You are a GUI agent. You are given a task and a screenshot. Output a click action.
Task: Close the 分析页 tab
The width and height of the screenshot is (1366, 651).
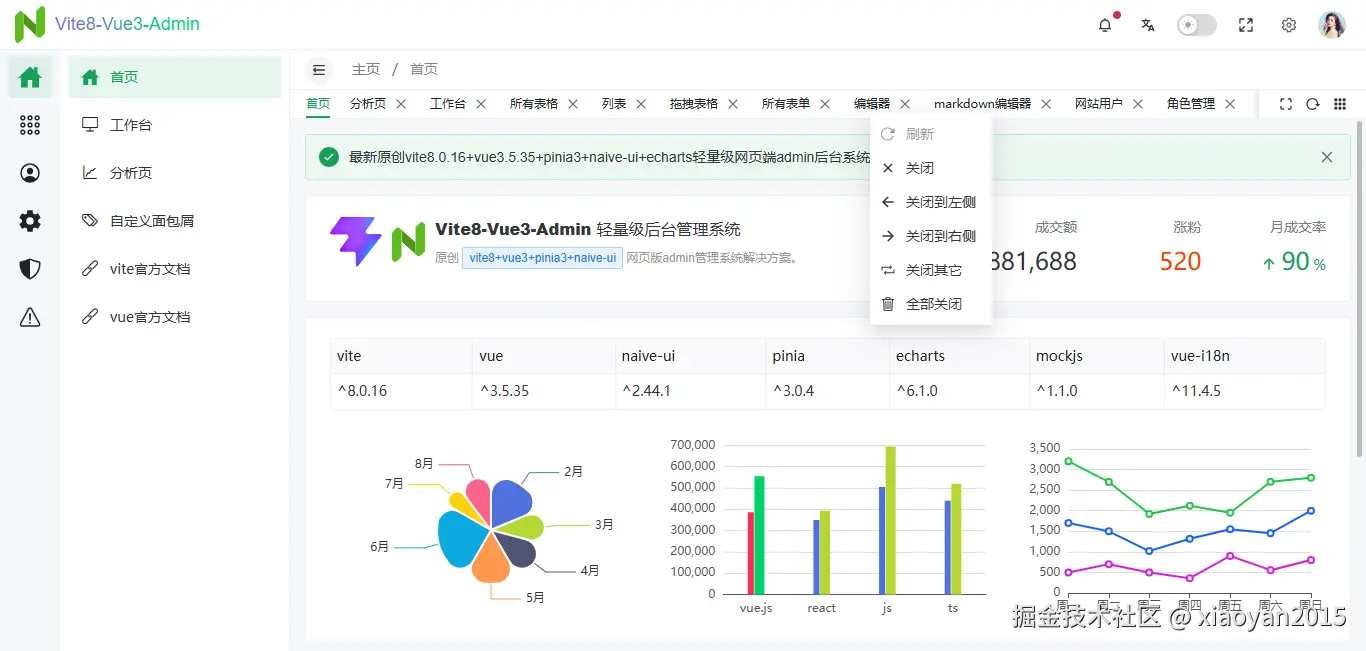pyautogui.click(x=401, y=103)
